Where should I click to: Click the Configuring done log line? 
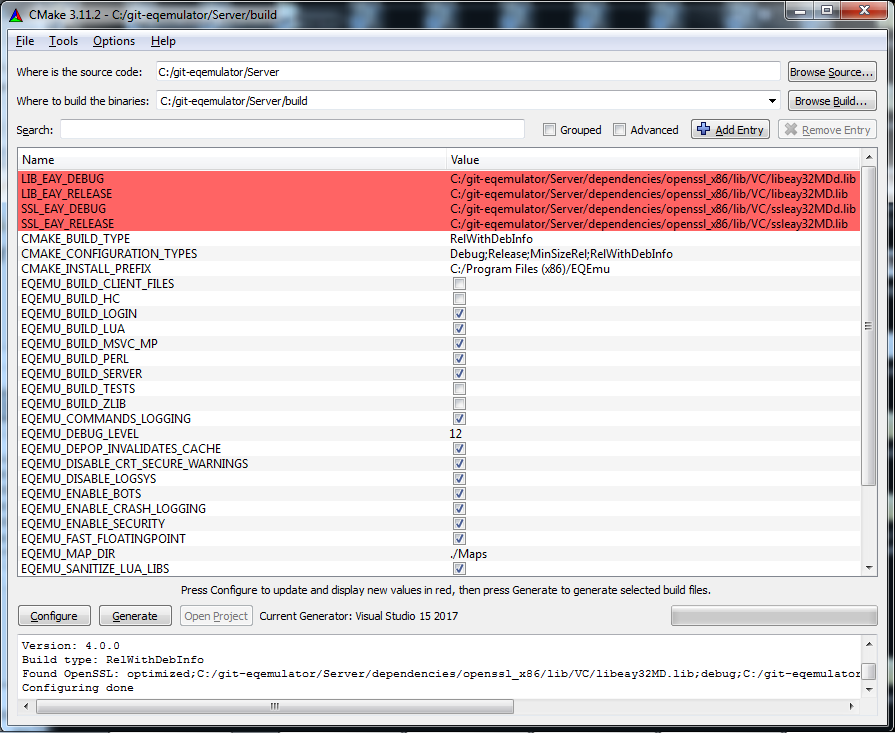78,687
